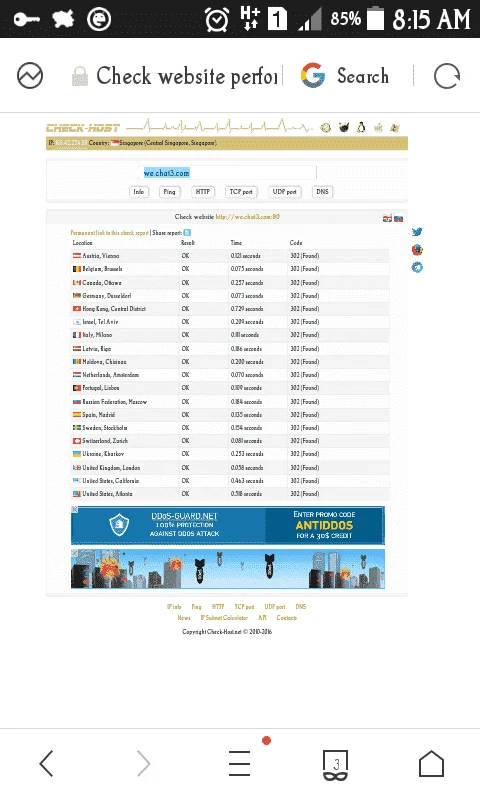Open the tab switcher showing 3 tabs
Viewport: 480px width, 800px height.
(x=336, y=764)
